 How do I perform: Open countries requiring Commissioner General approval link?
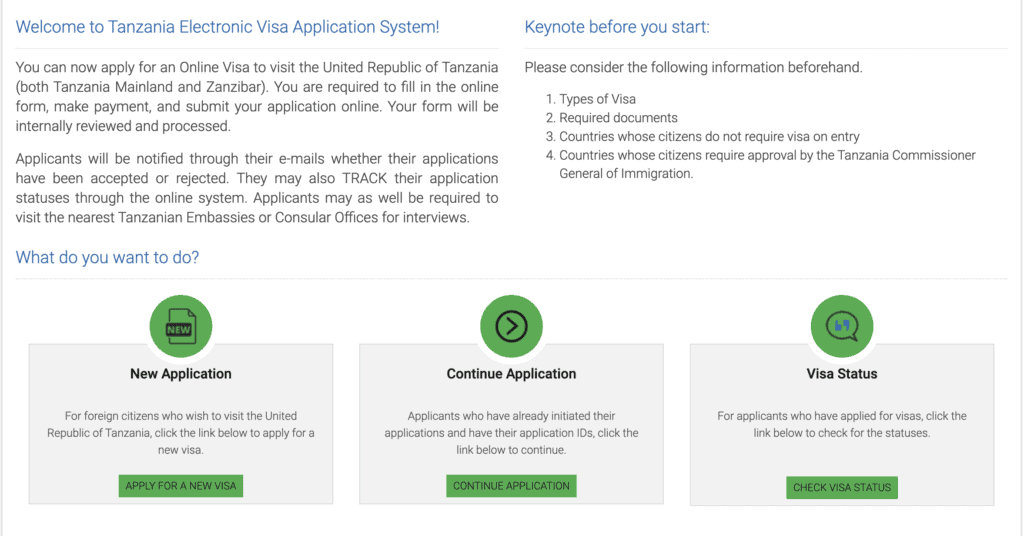767,165
